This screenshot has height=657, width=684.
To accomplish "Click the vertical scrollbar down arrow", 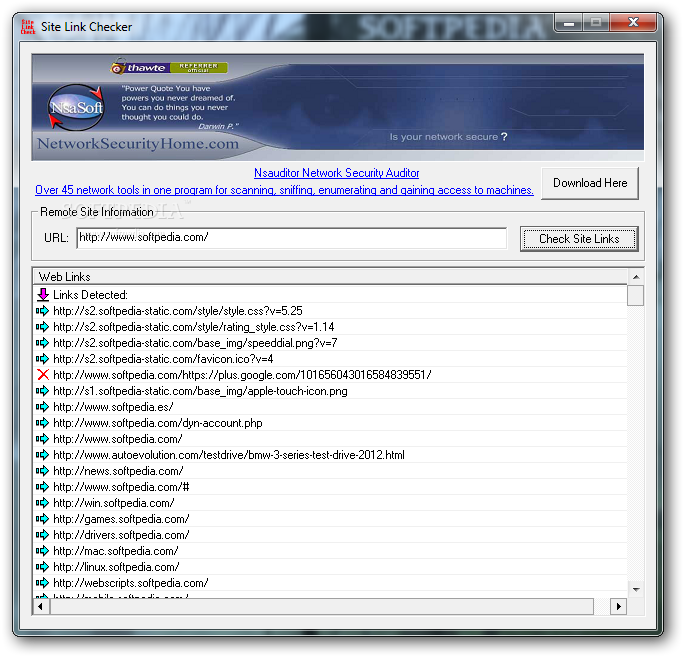I will click(636, 590).
